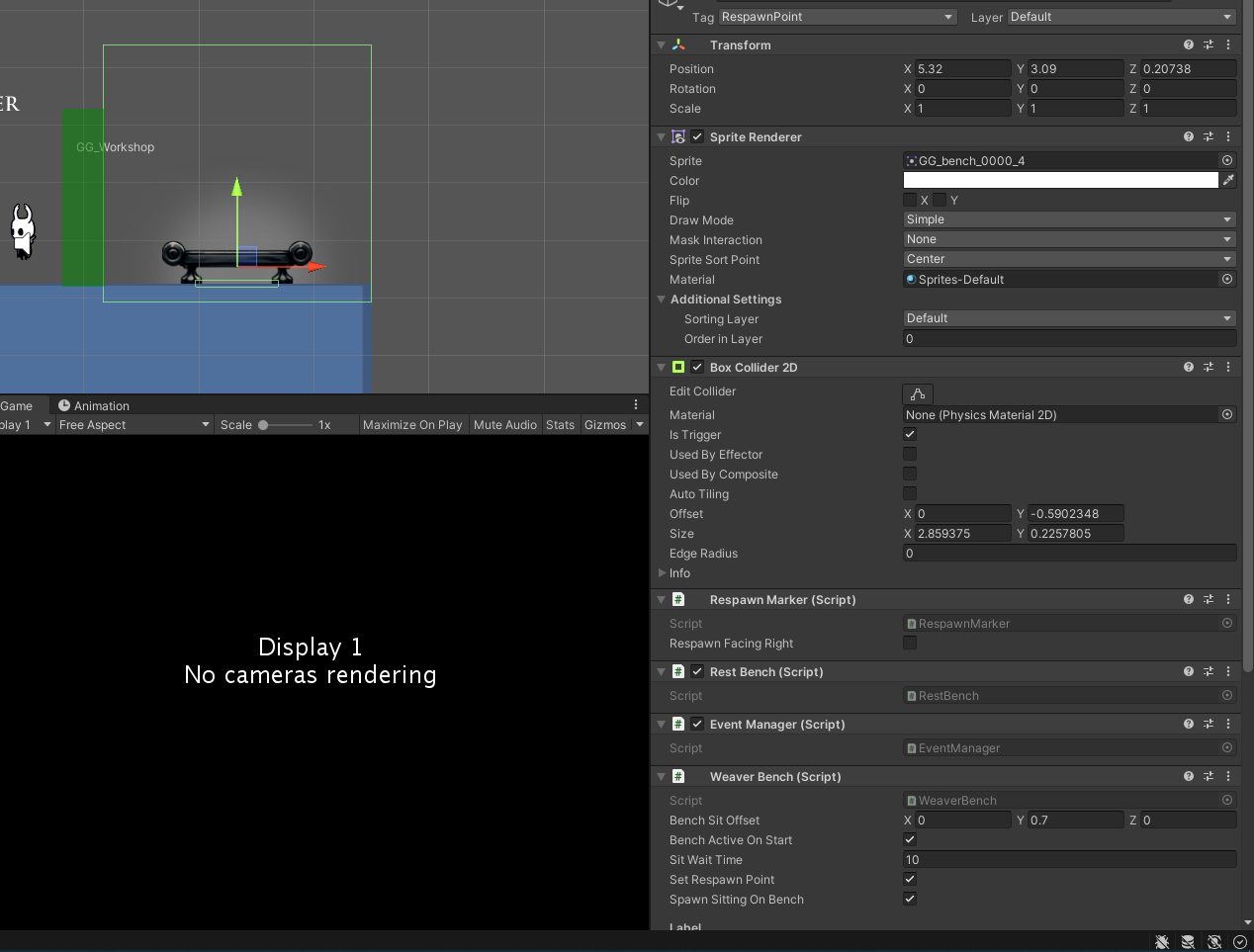Open the Sprite Renderer Color swatch
Viewport: 1254px width, 952px height.
[x=1060, y=180]
